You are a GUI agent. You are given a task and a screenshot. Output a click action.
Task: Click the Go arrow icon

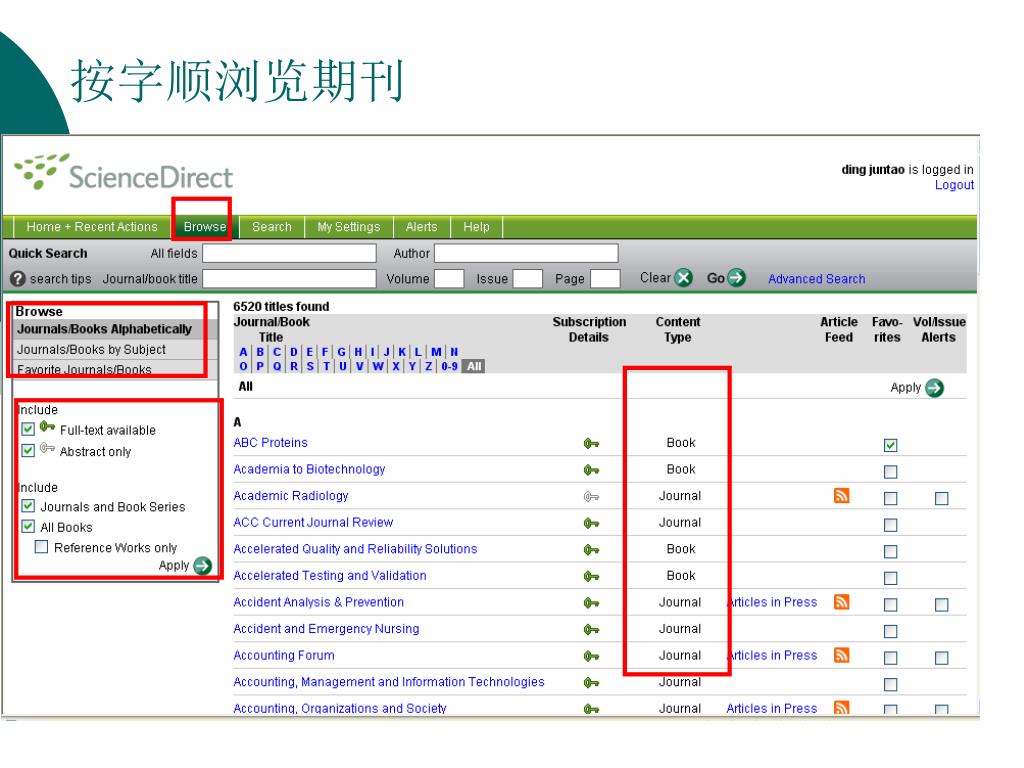pyautogui.click(x=736, y=278)
